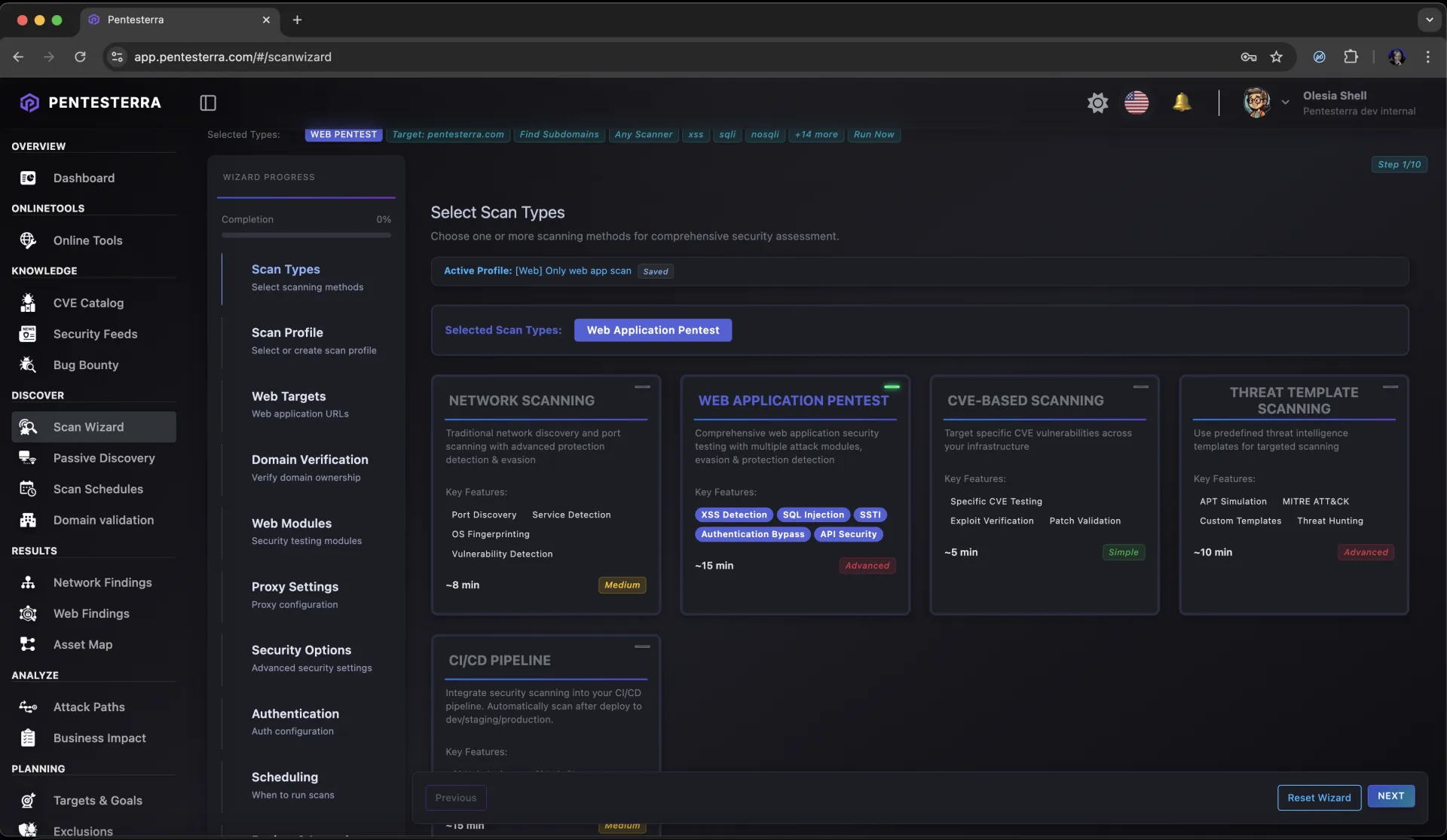The height and width of the screenshot is (840, 1447).
Task: Click the US flag language icon
Action: pyautogui.click(x=1136, y=102)
